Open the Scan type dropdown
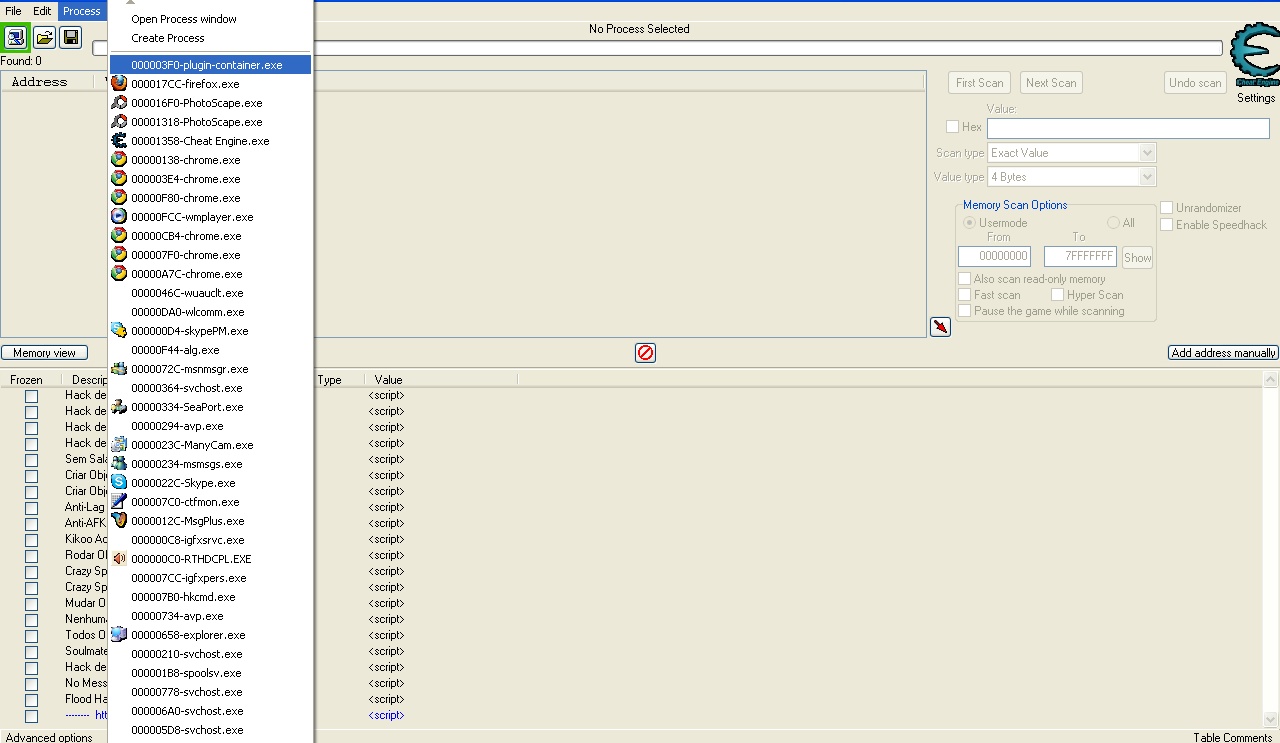 coord(1147,153)
